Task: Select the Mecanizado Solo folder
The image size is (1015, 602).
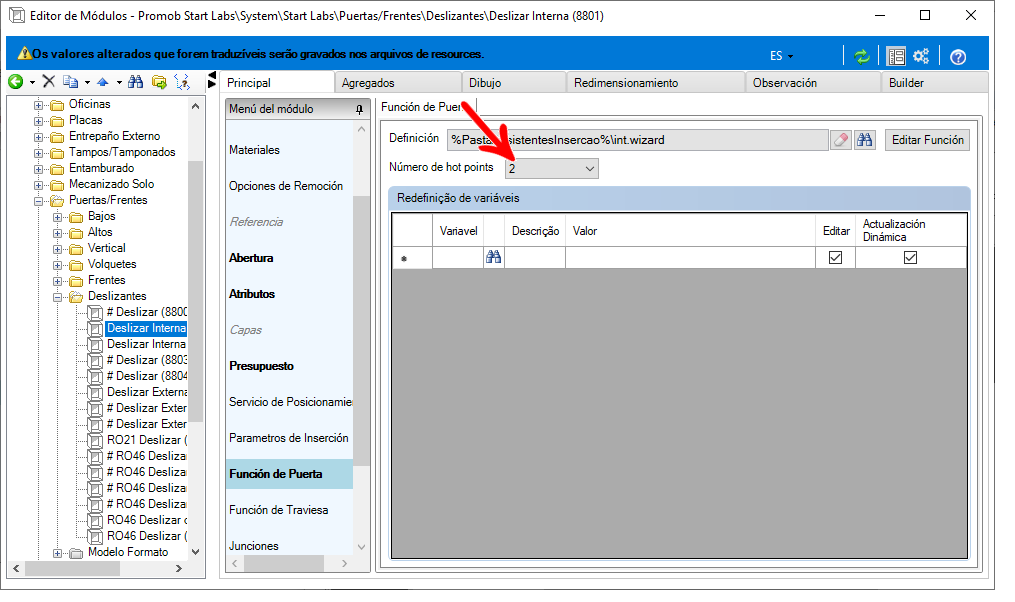Action: (111, 184)
